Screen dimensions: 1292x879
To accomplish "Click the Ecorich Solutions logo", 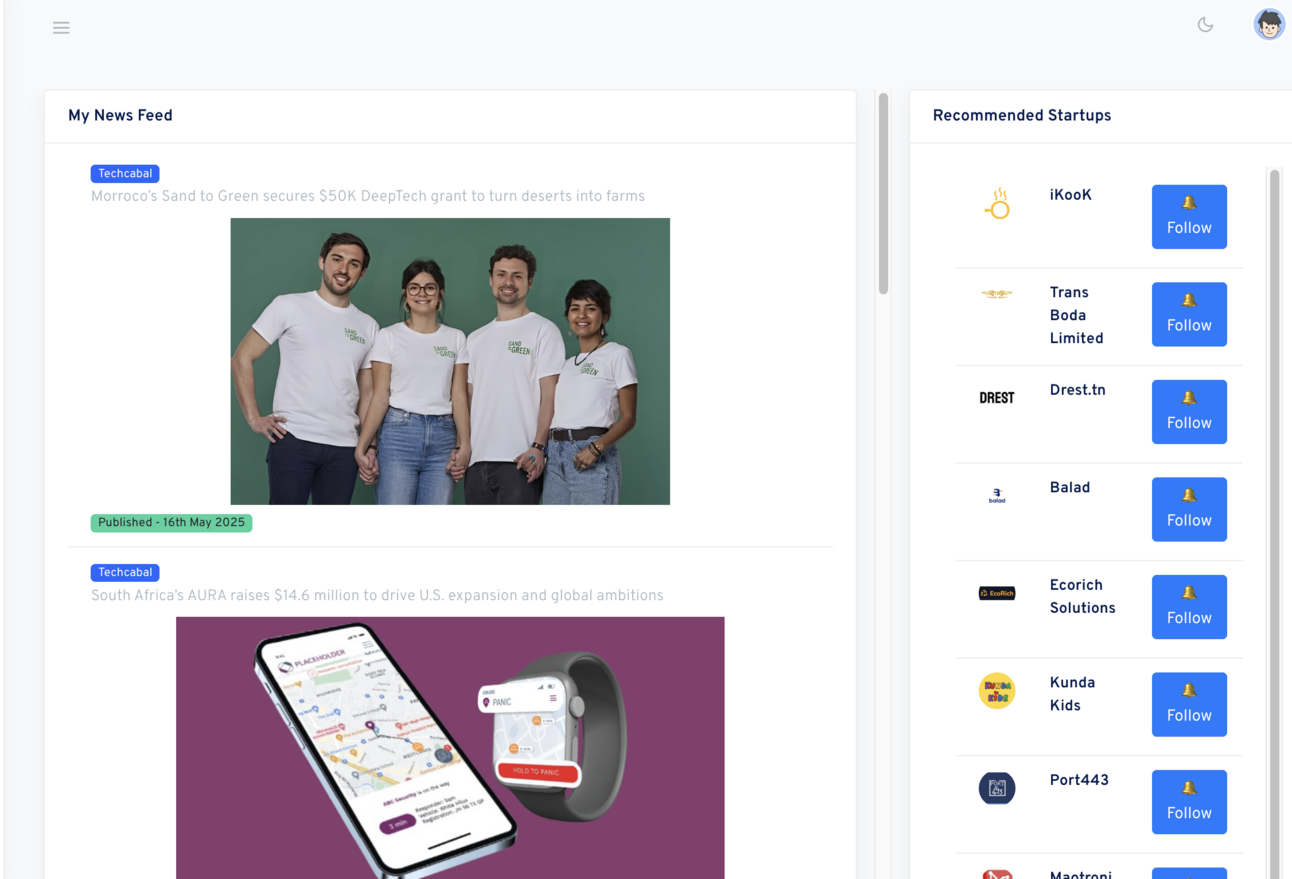I will click(997, 593).
